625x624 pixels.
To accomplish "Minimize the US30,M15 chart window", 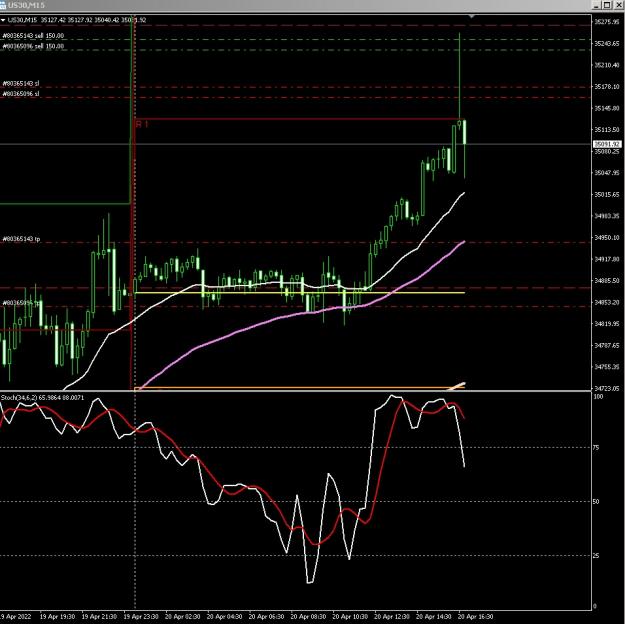I will (596, 5).
